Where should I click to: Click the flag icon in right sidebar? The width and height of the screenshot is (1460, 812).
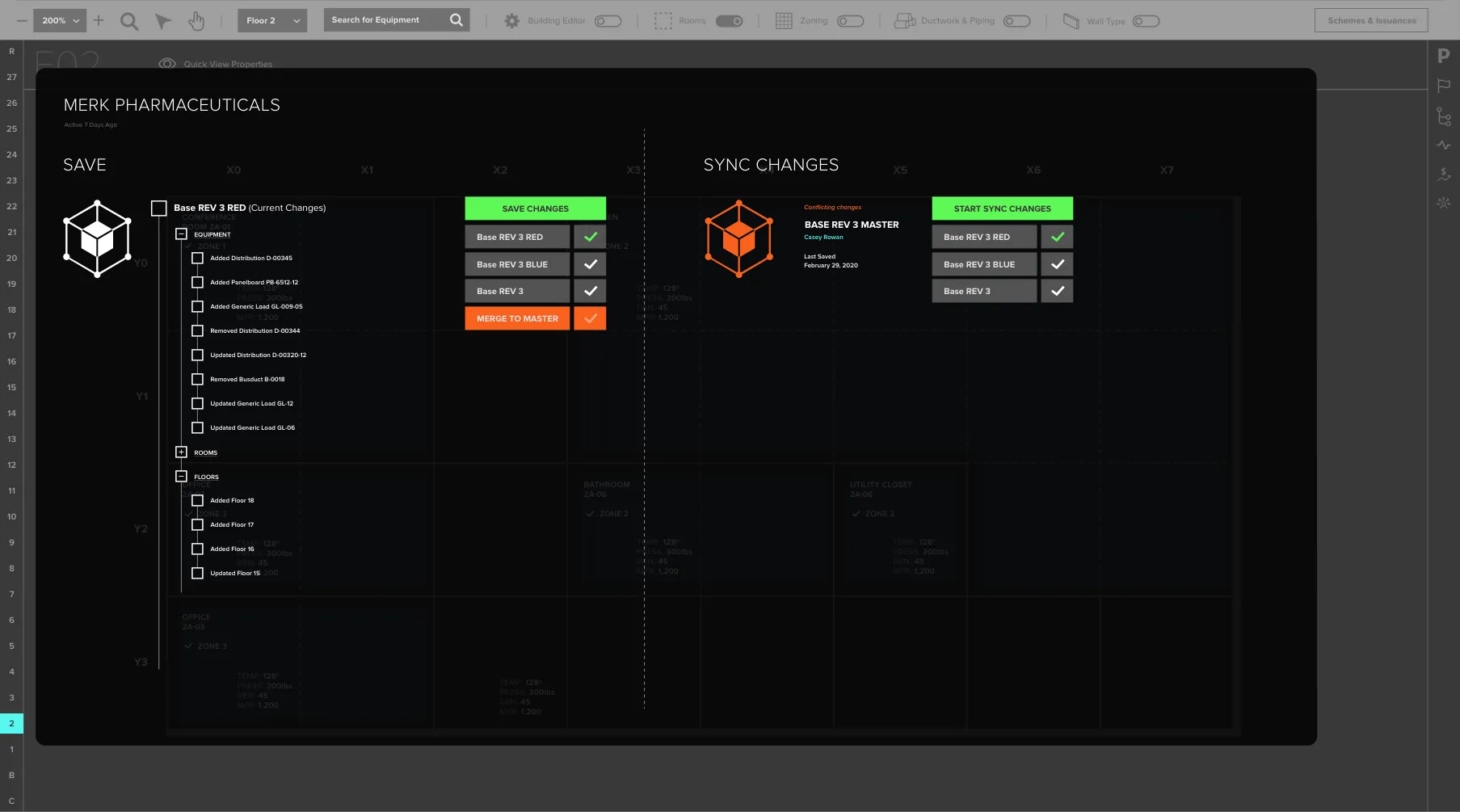[x=1444, y=86]
